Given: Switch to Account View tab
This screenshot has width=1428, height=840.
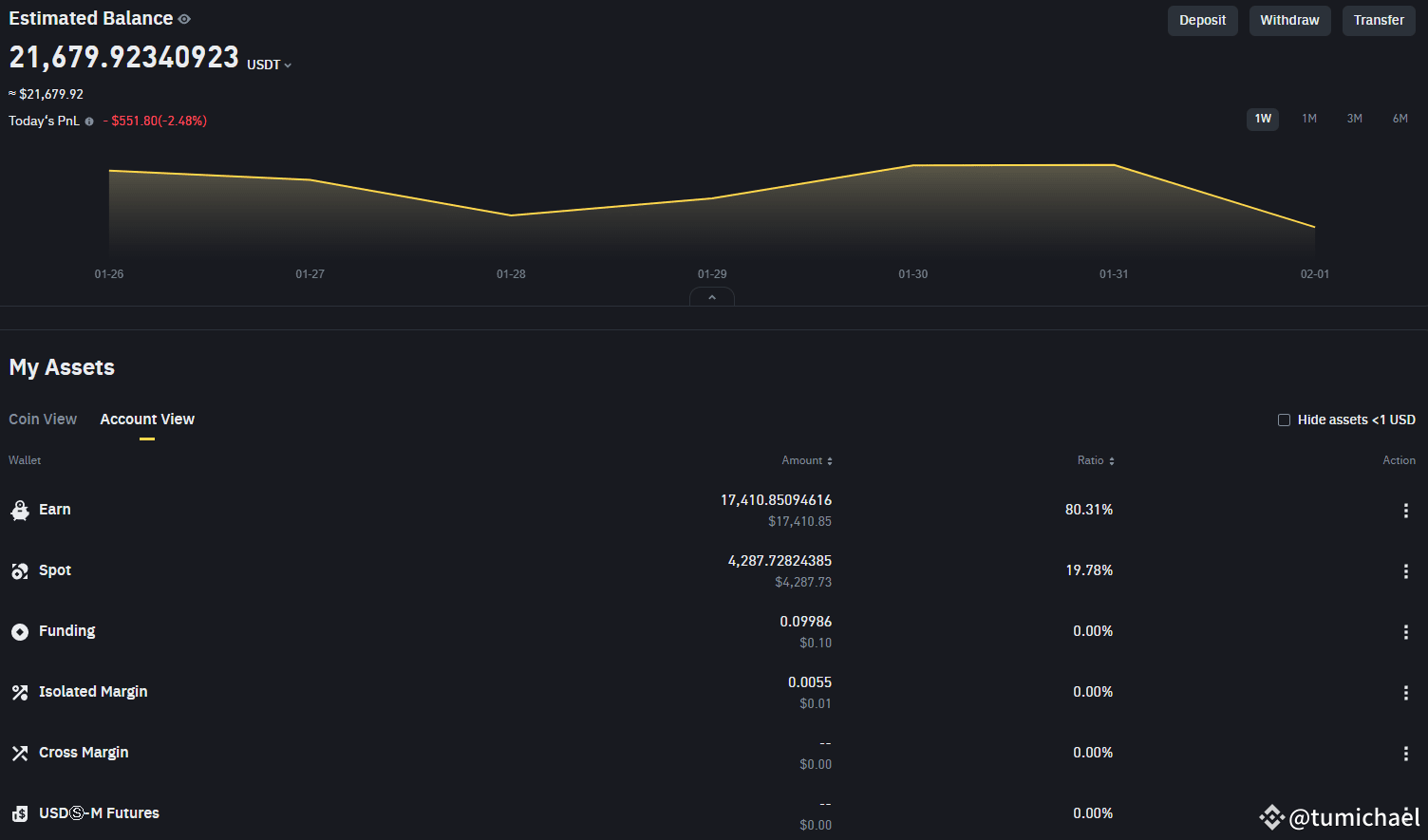Looking at the screenshot, I should tap(147, 419).
